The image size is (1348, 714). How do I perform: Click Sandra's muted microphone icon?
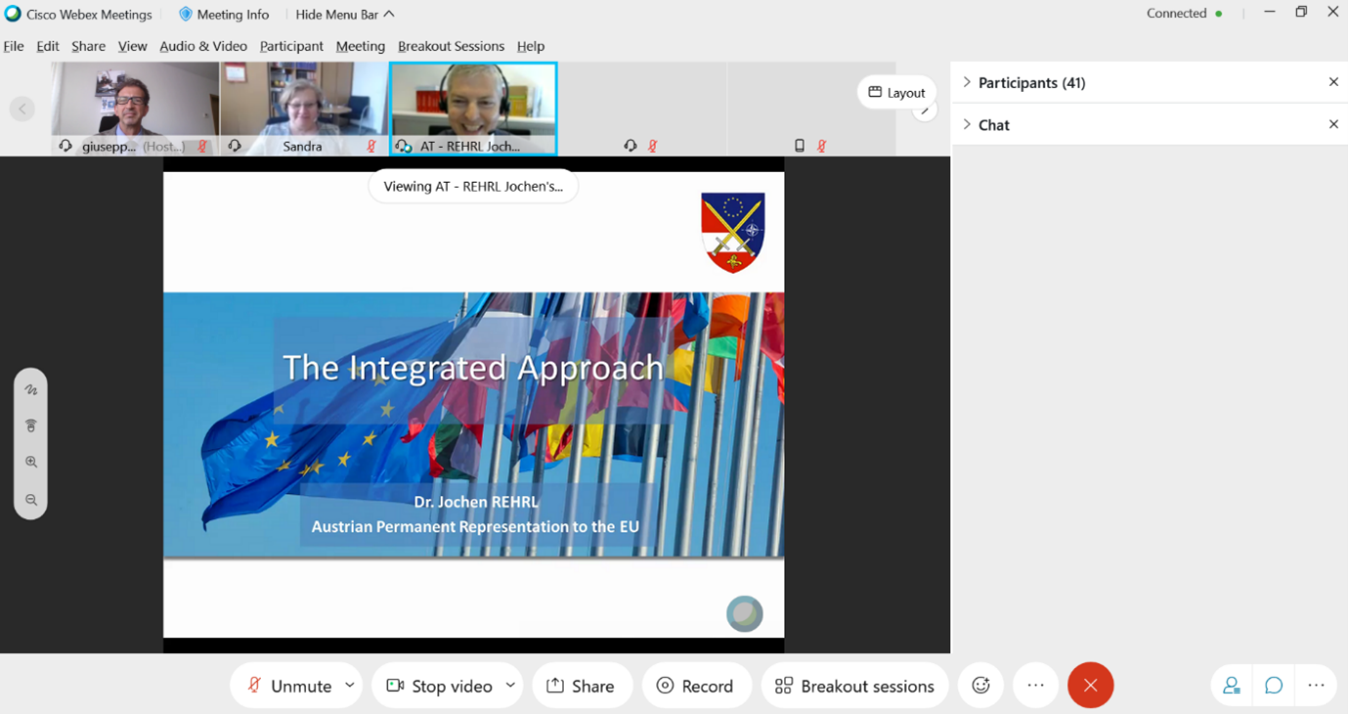click(371, 146)
